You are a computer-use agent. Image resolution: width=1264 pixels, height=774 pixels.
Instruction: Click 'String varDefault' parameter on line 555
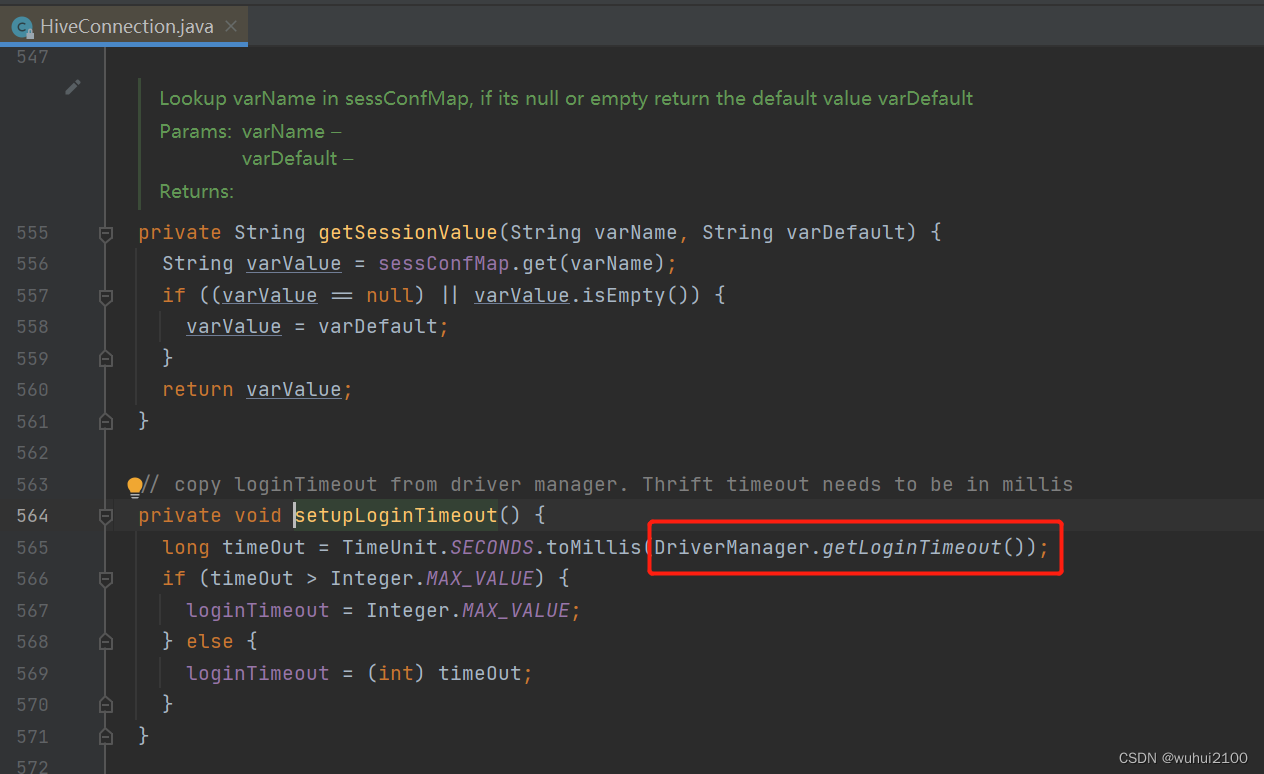[x=803, y=232]
